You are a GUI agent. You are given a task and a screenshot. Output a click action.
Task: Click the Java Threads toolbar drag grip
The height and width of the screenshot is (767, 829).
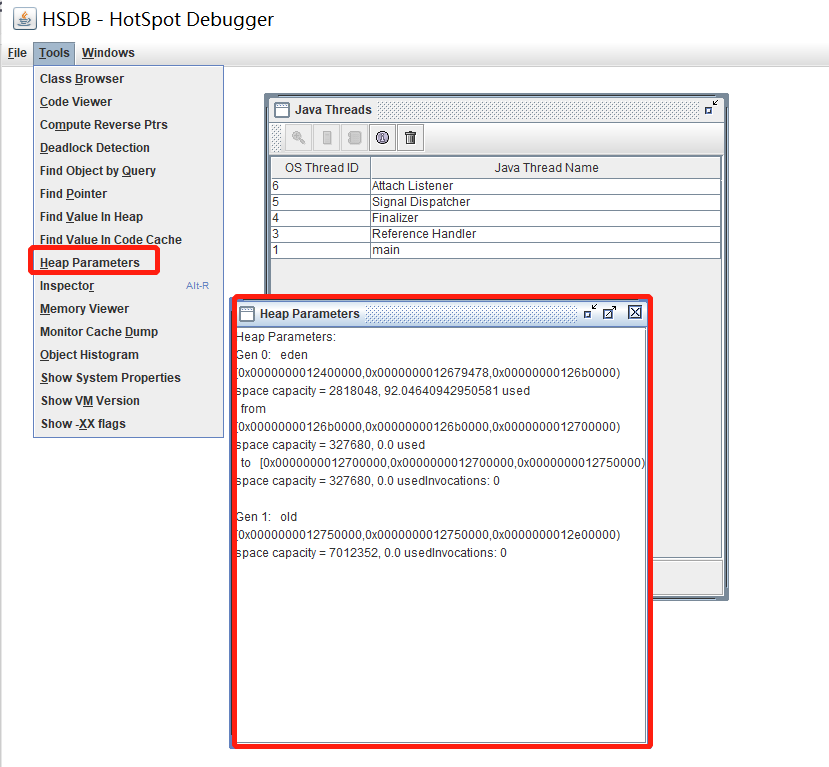(x=276, y=138)
